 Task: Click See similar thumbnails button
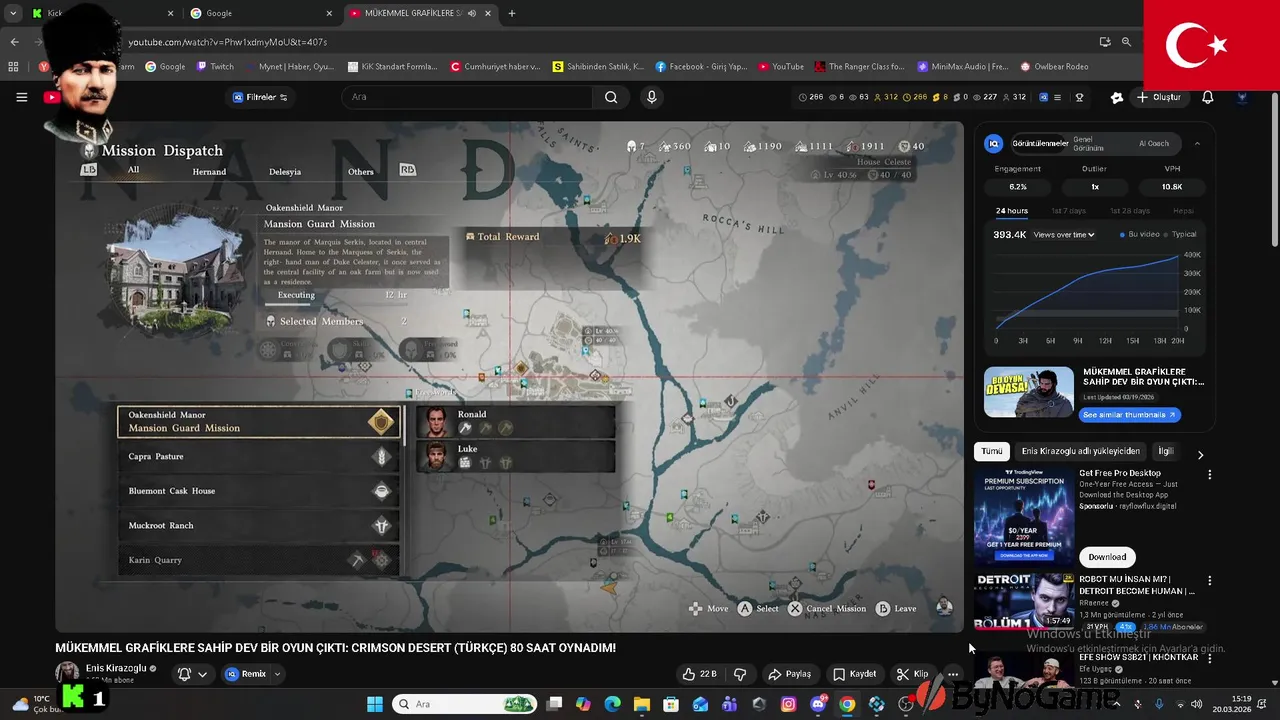click(x=1130, y=414)
